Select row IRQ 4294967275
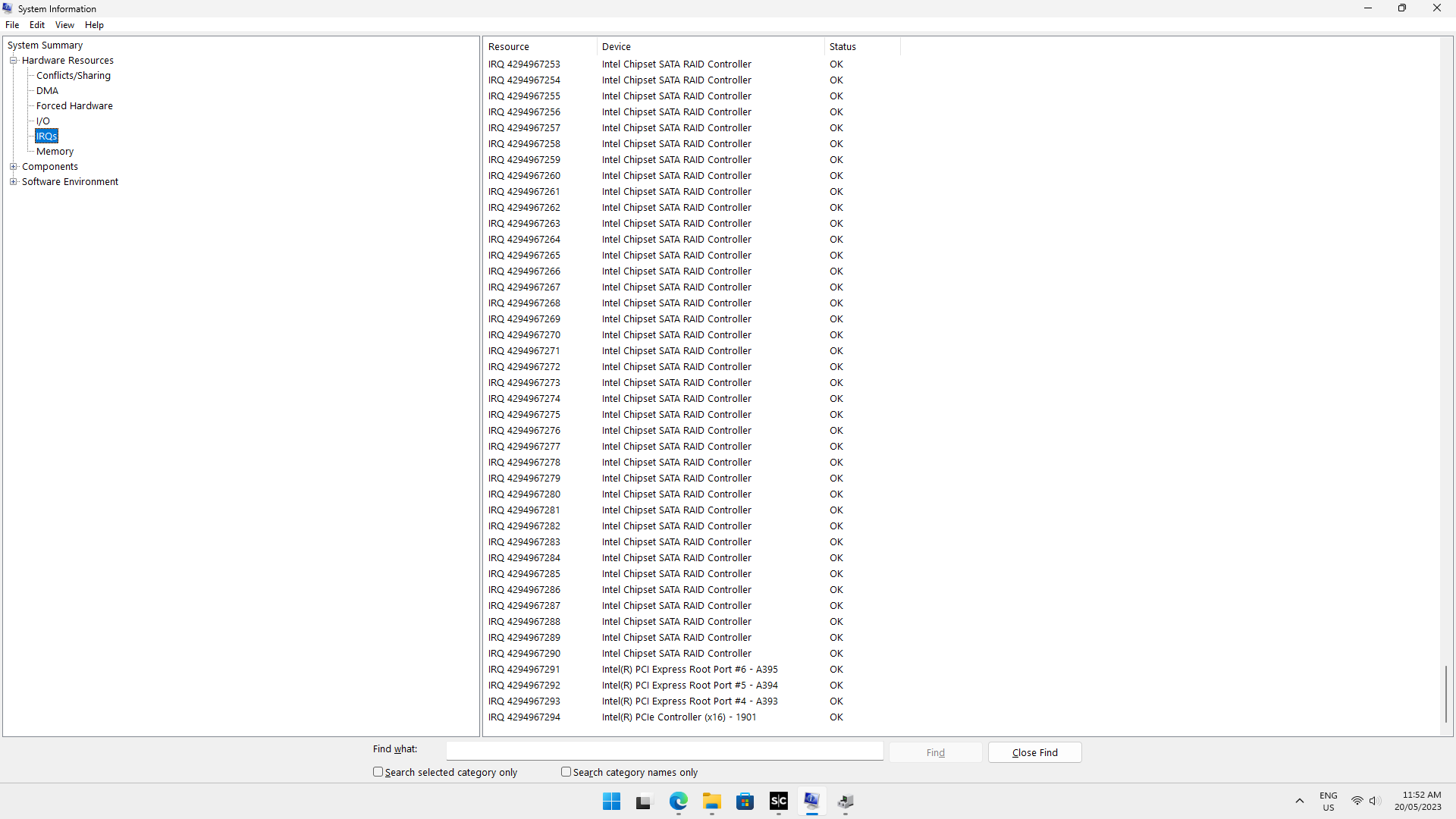The image size is (1456, 819). pyautogui.click(x=692, y=415)
